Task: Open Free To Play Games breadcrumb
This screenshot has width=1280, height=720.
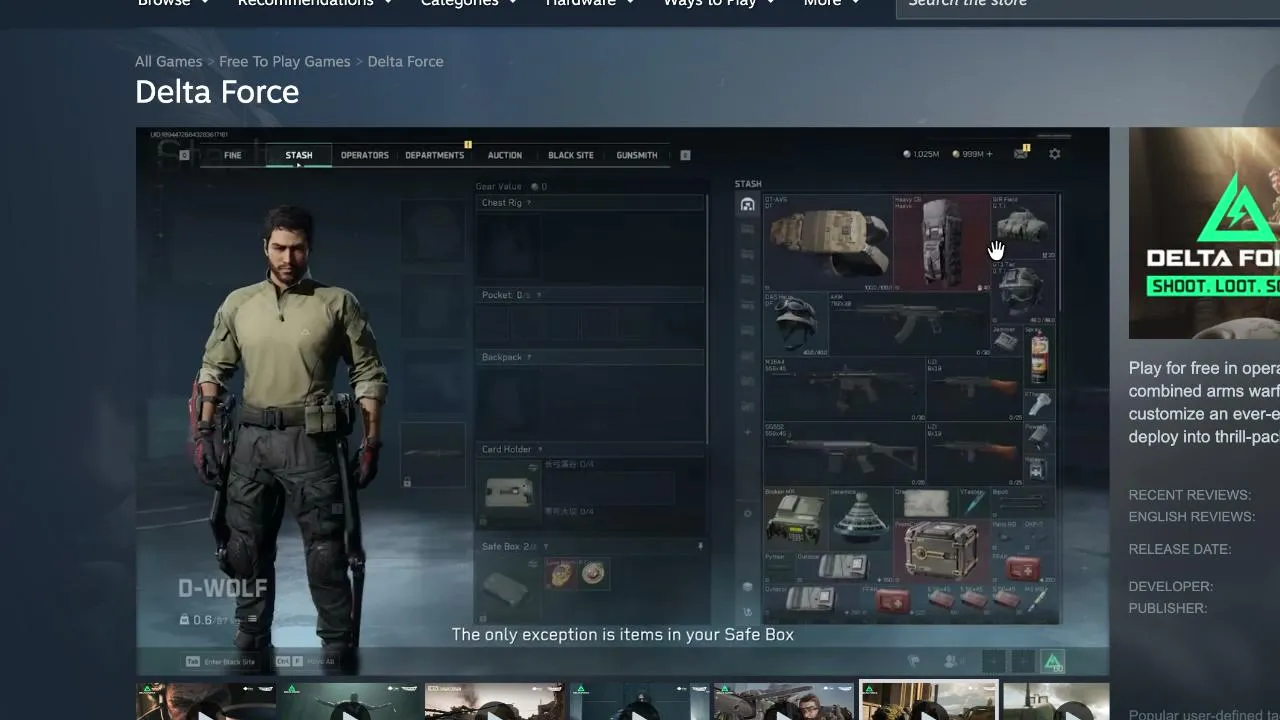Action: coord(285,61)
